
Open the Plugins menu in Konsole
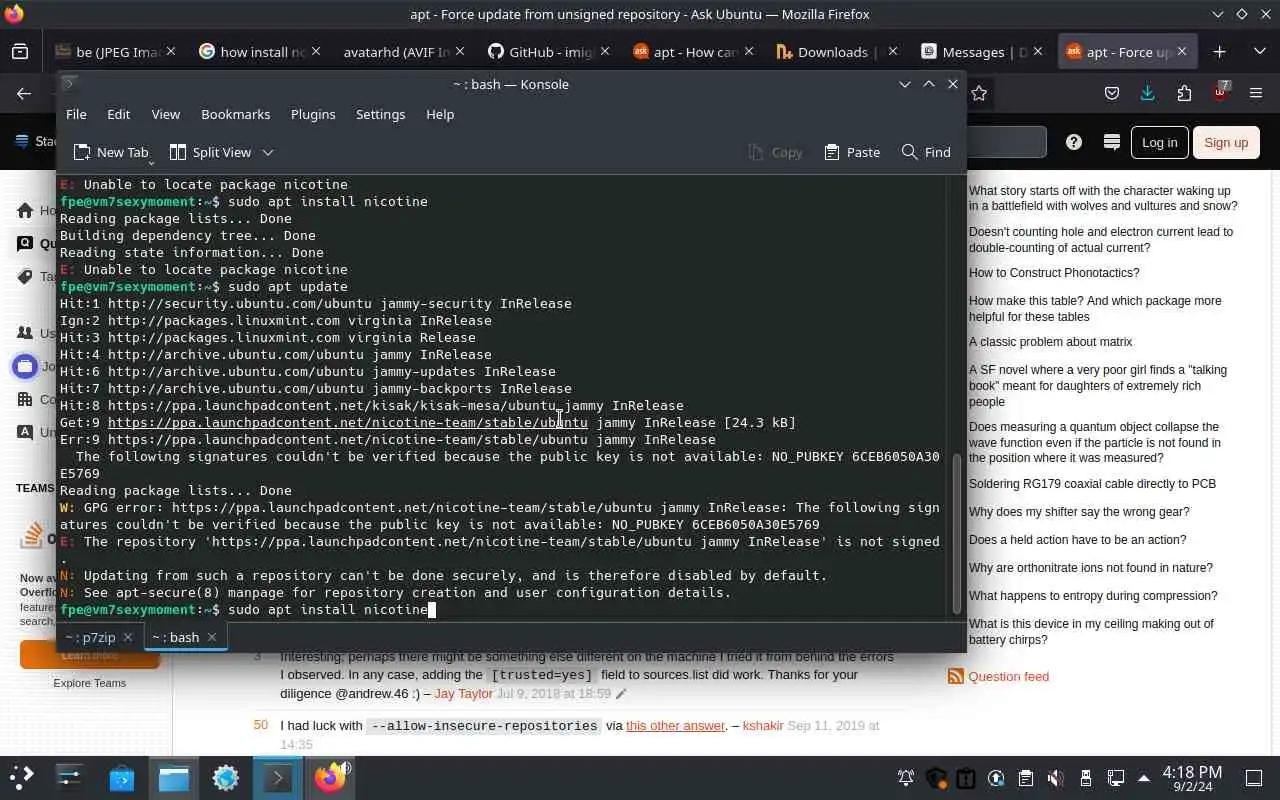313,114
